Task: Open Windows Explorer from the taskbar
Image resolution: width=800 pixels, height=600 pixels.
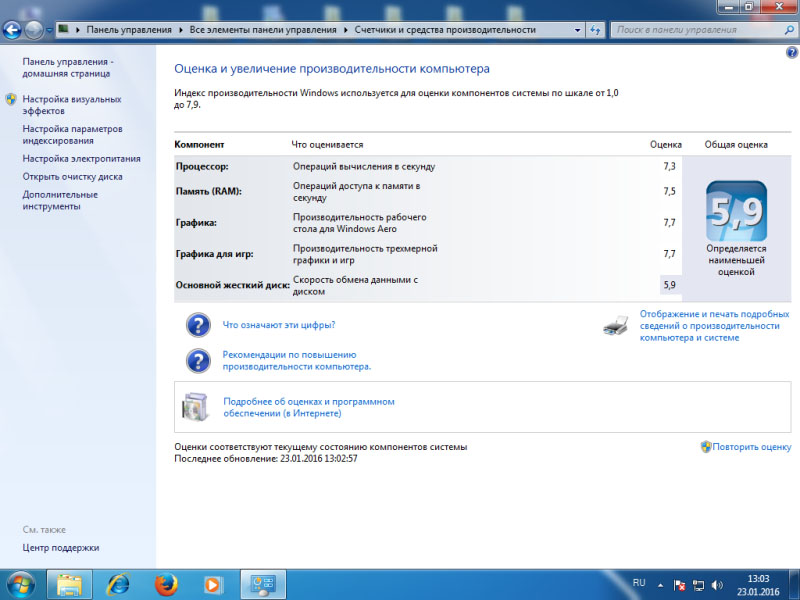Action: pyautogui.click(x=69, y=585)
